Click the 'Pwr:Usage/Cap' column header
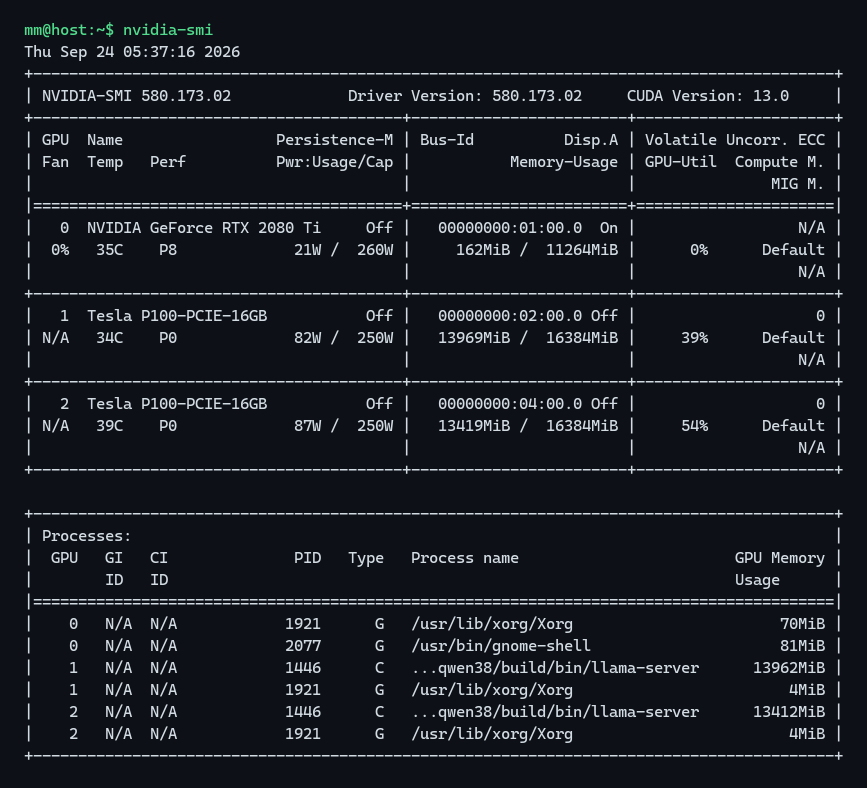This screenshot has height=788, width=867. click(x=335, y=162)
